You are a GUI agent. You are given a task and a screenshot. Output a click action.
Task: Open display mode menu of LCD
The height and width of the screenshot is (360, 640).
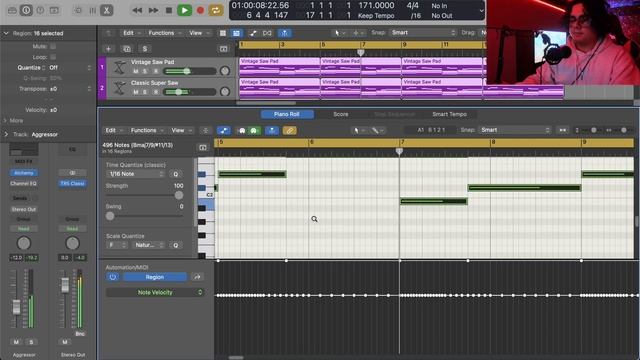[x=481, y=11]
